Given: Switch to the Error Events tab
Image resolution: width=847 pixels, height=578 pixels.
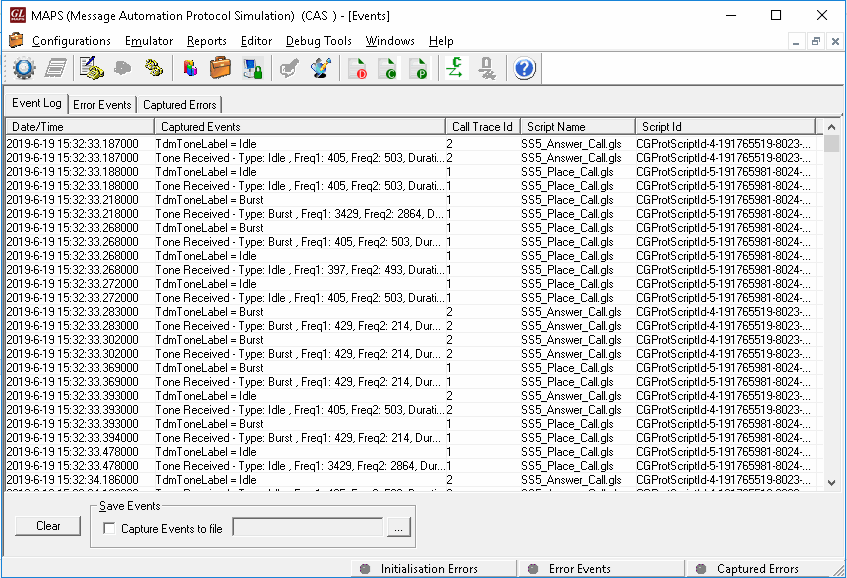Looking at the screenshot, I should (x=101, y=103).
